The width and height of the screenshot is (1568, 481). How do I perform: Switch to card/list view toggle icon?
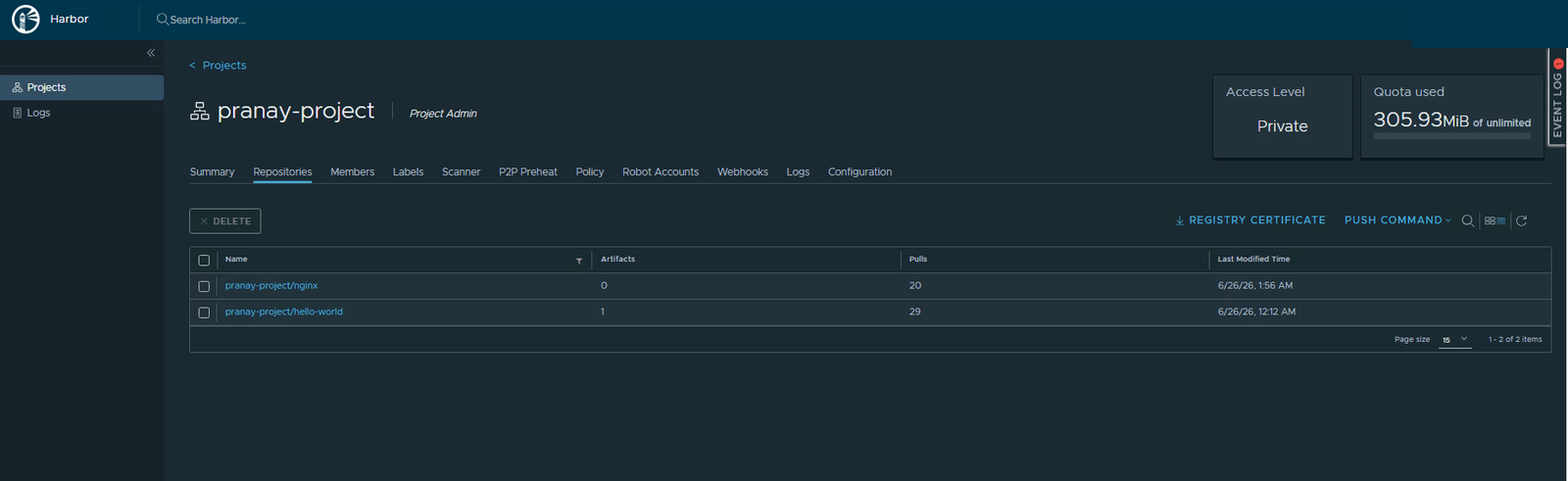click(x=1494, y=220)
